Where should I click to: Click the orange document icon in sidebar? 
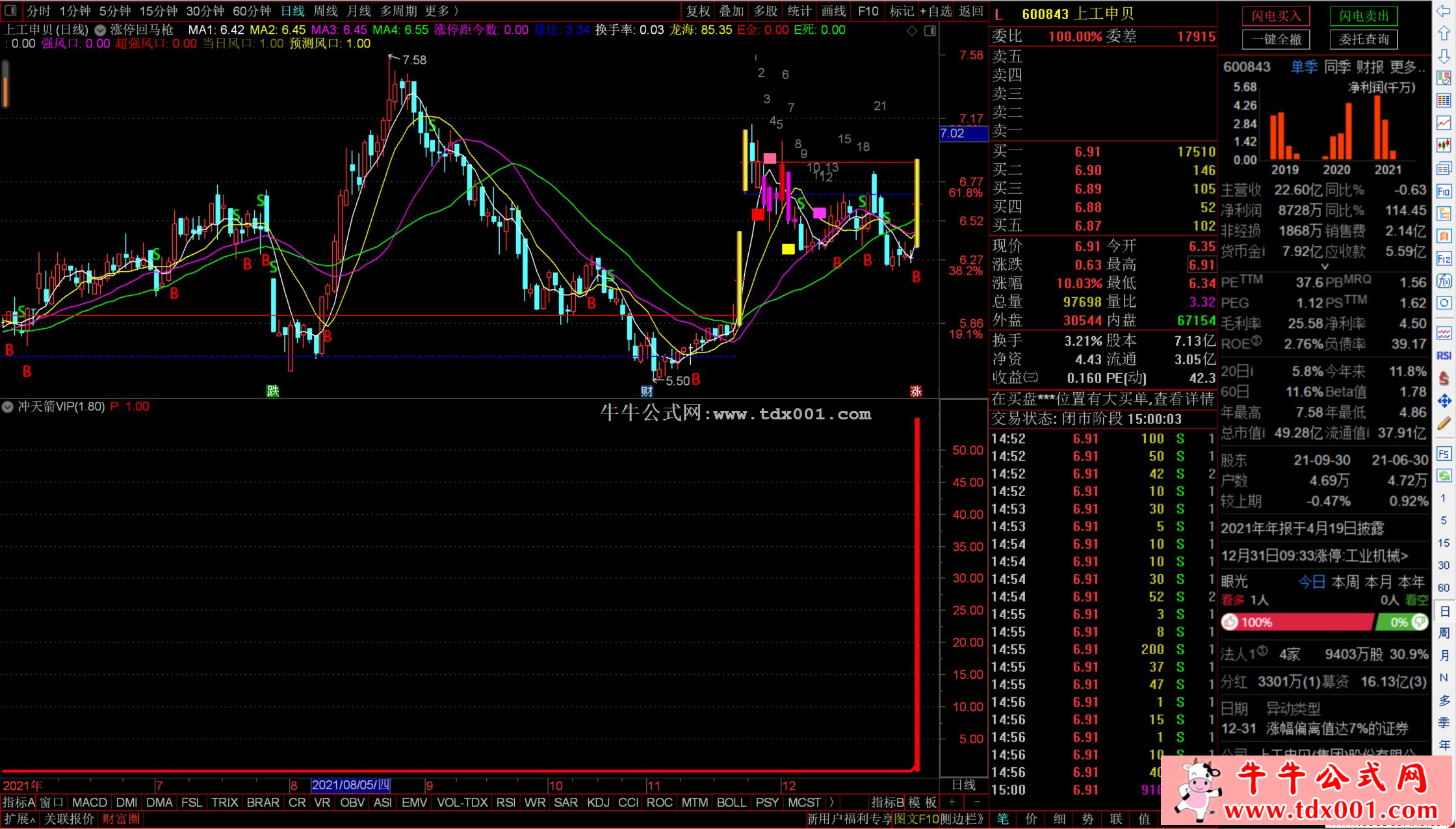(1444, 236)
